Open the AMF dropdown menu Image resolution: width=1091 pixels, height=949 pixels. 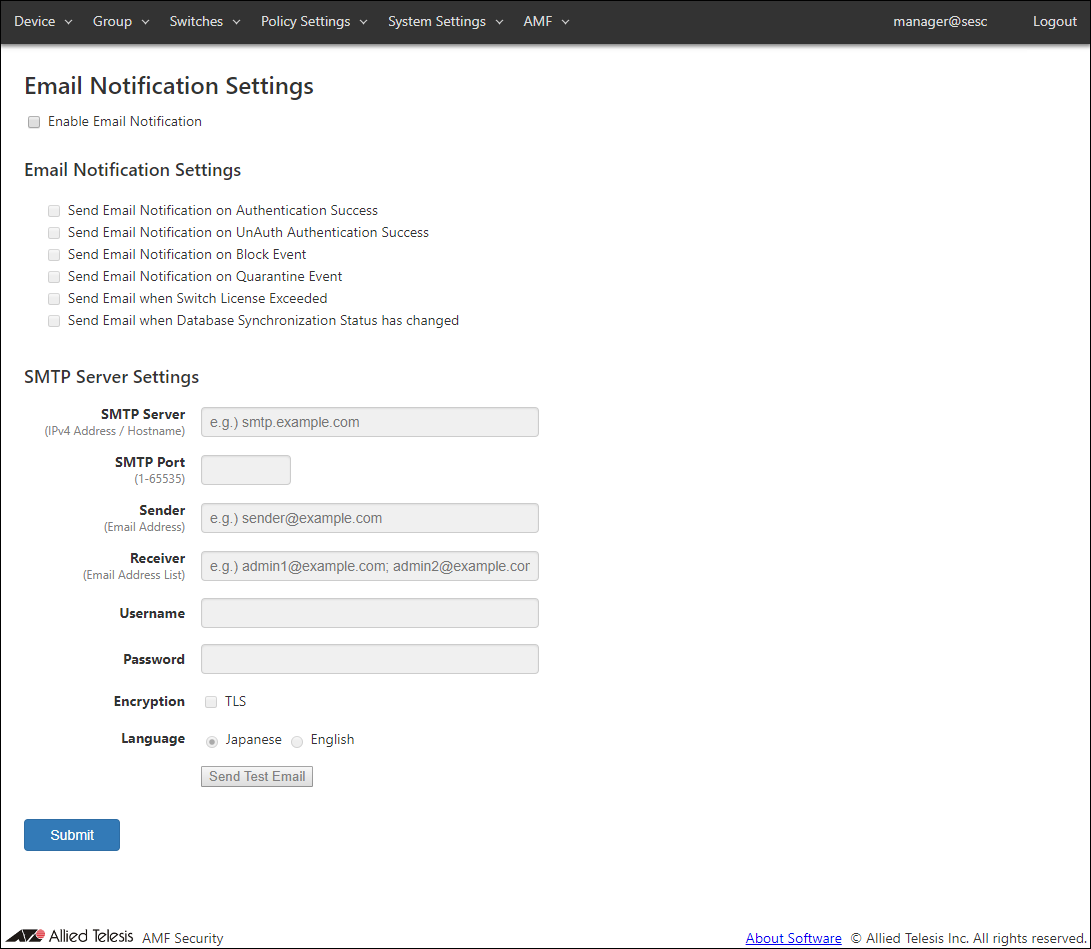tap(546, 21)
